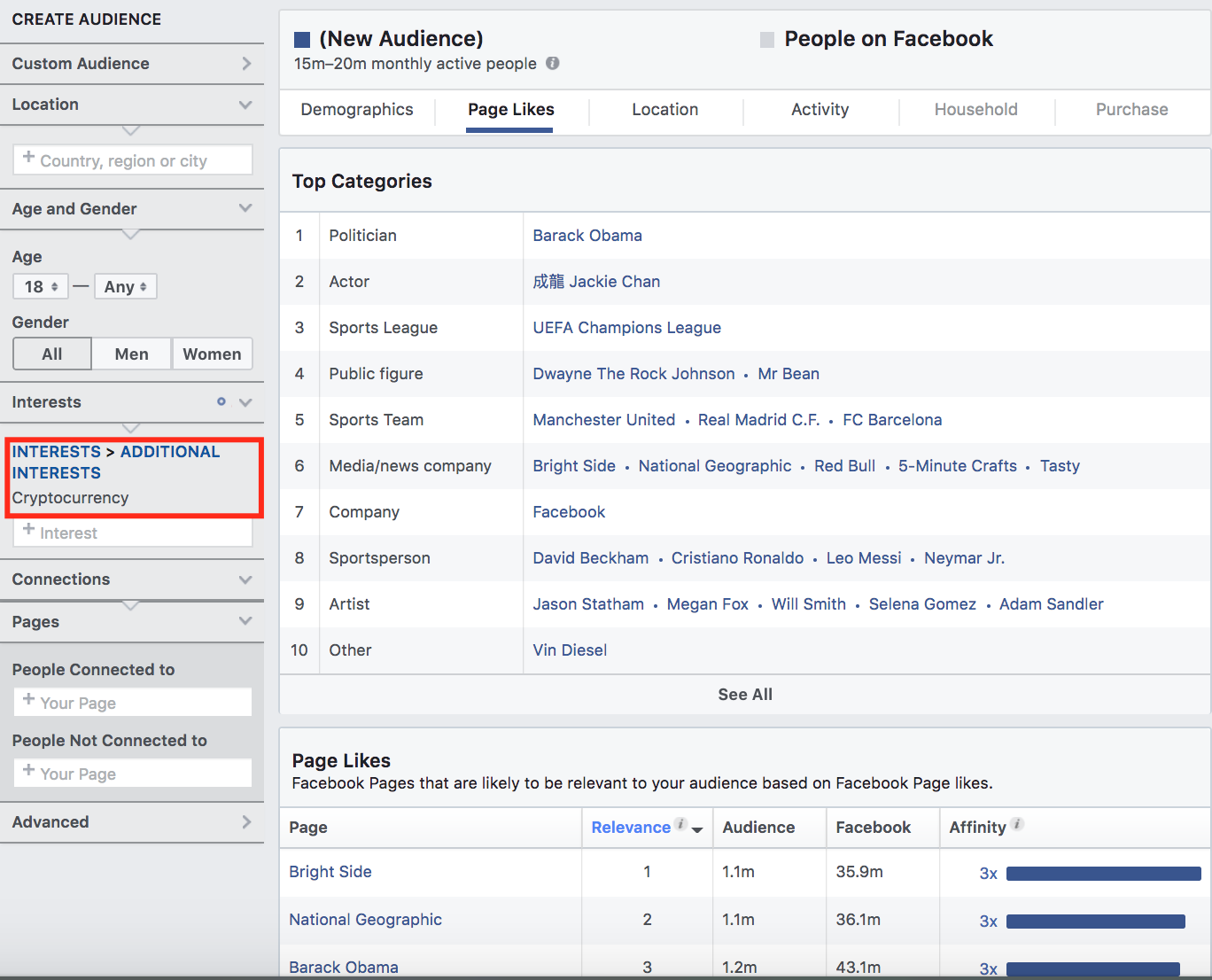The height and width of the screenshot is (980, 1212).
Task: Open the Barack Obama category link
Action: 587,236
